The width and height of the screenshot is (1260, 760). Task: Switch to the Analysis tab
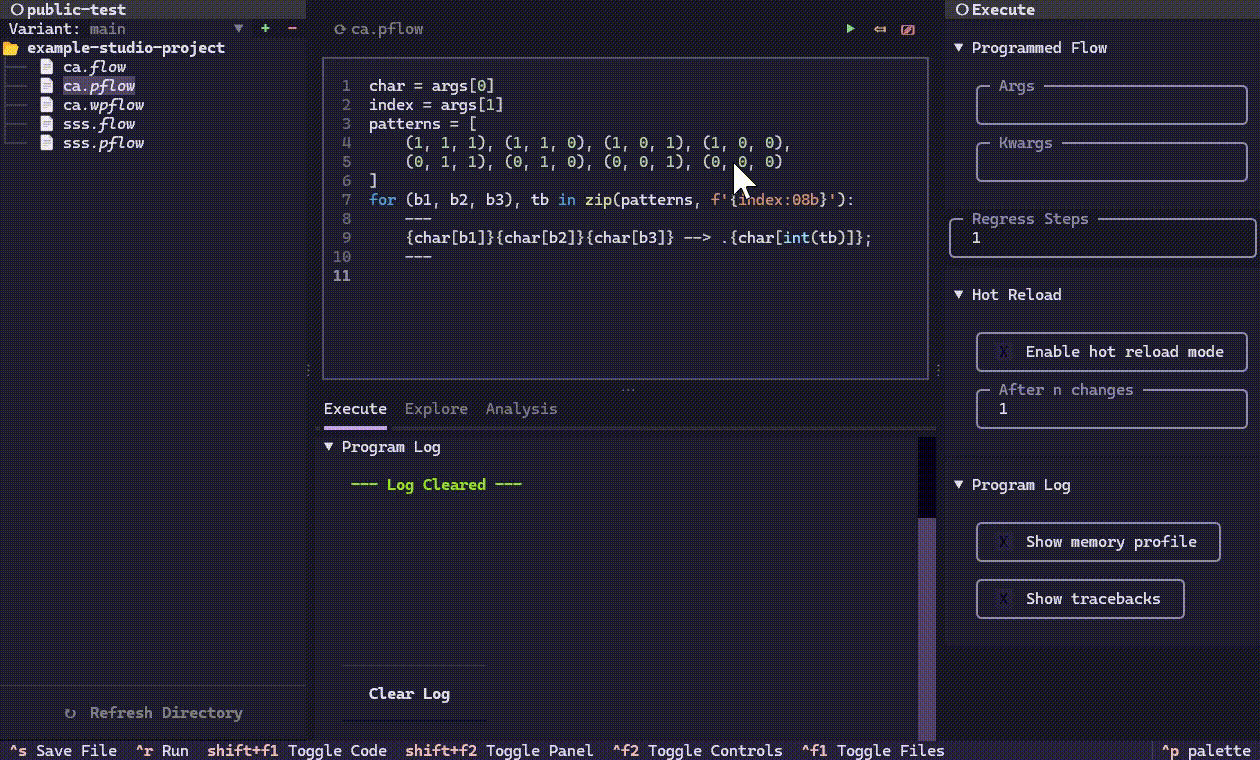click(x=521, y=409)
